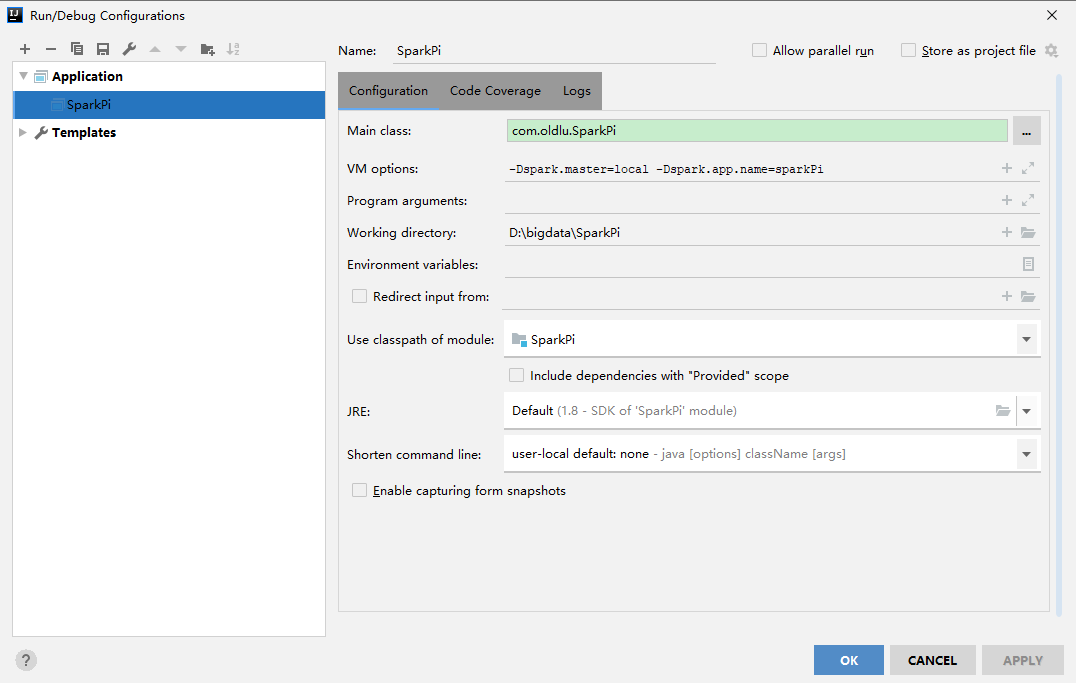Viewport: 1076px width, 683px height.
Task: Open the JRE dropdown arrow
Action: (x=1027, y=410)
